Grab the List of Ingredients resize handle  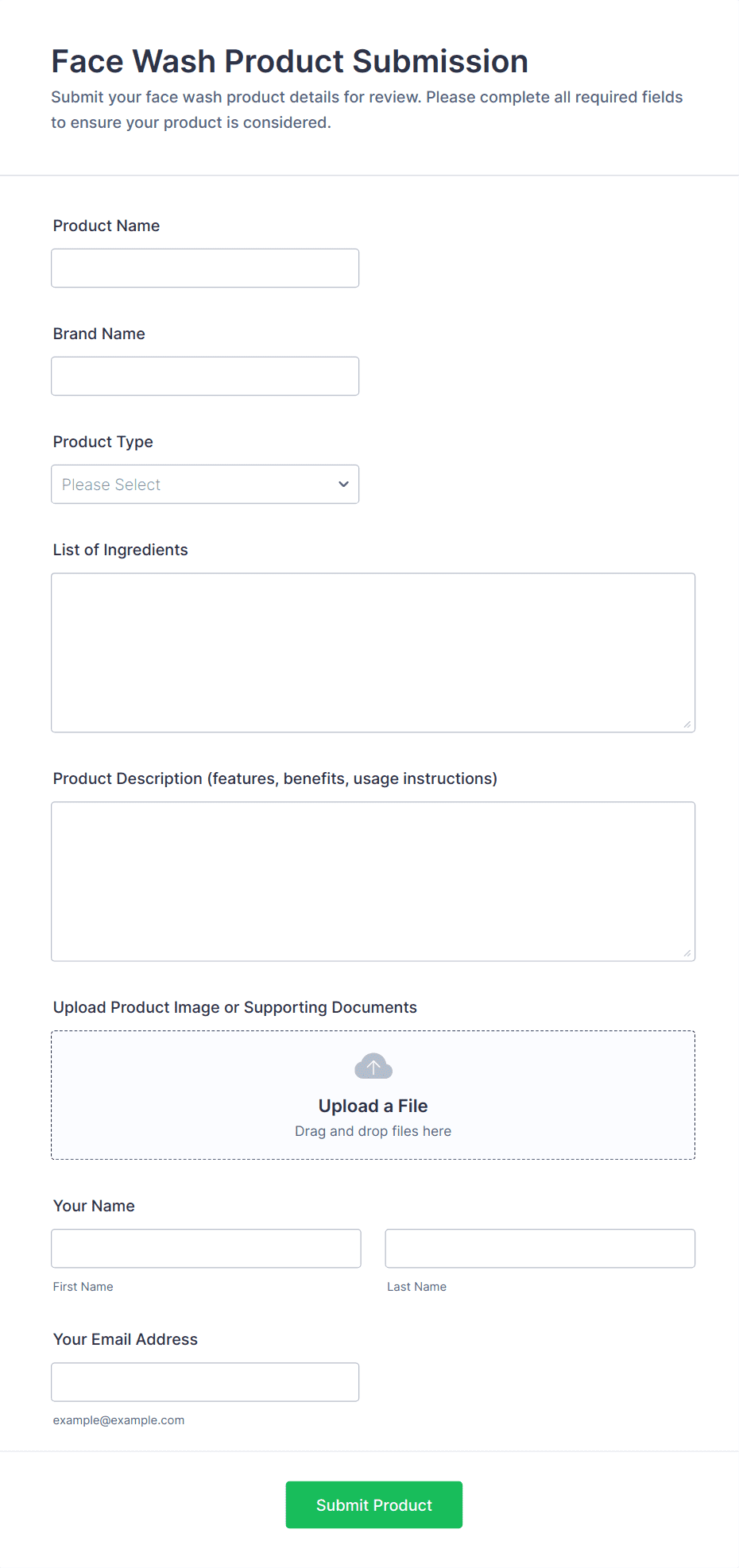(687, 724)
